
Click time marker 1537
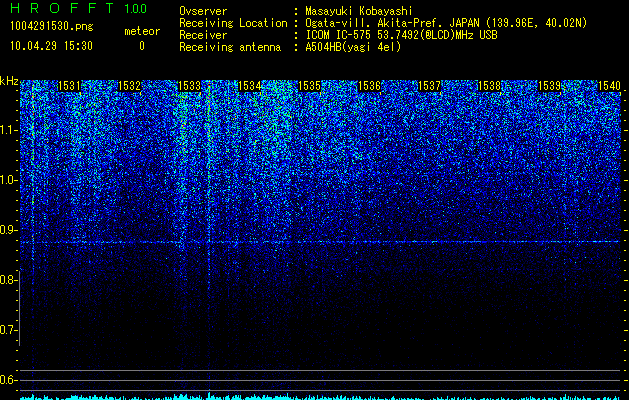point(429,86)
